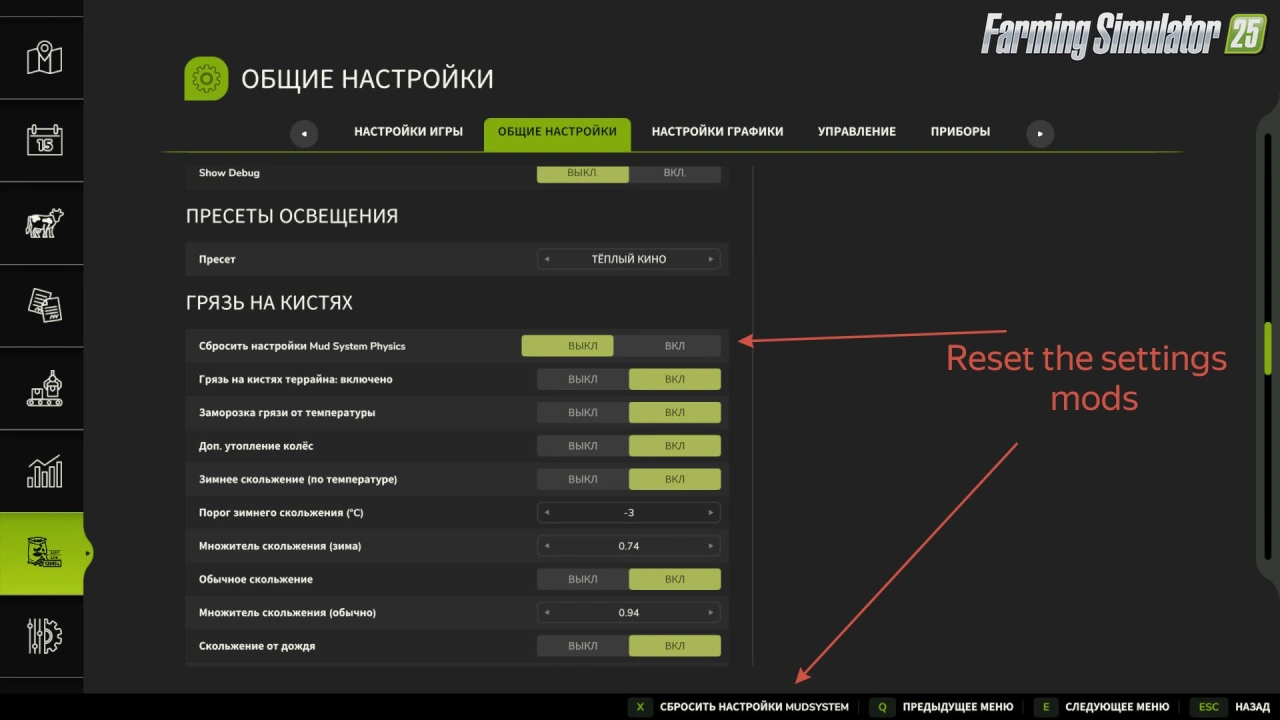Switch to НАСТРОЙКИ ГРАФИКИ tab
Screen dimensions: 1280x720
click(717, 132)
